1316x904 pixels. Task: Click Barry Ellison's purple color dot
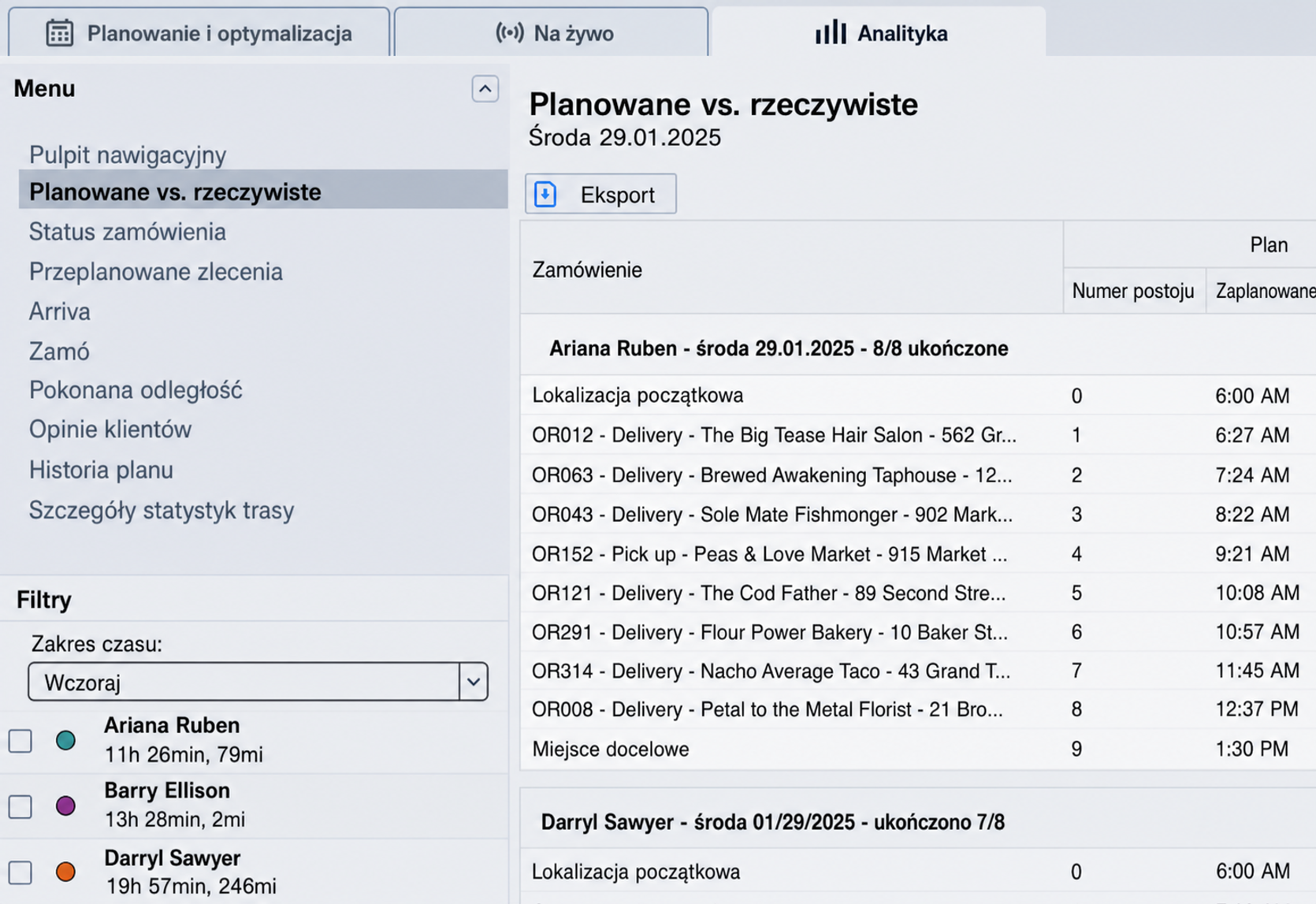coord(66,805)
